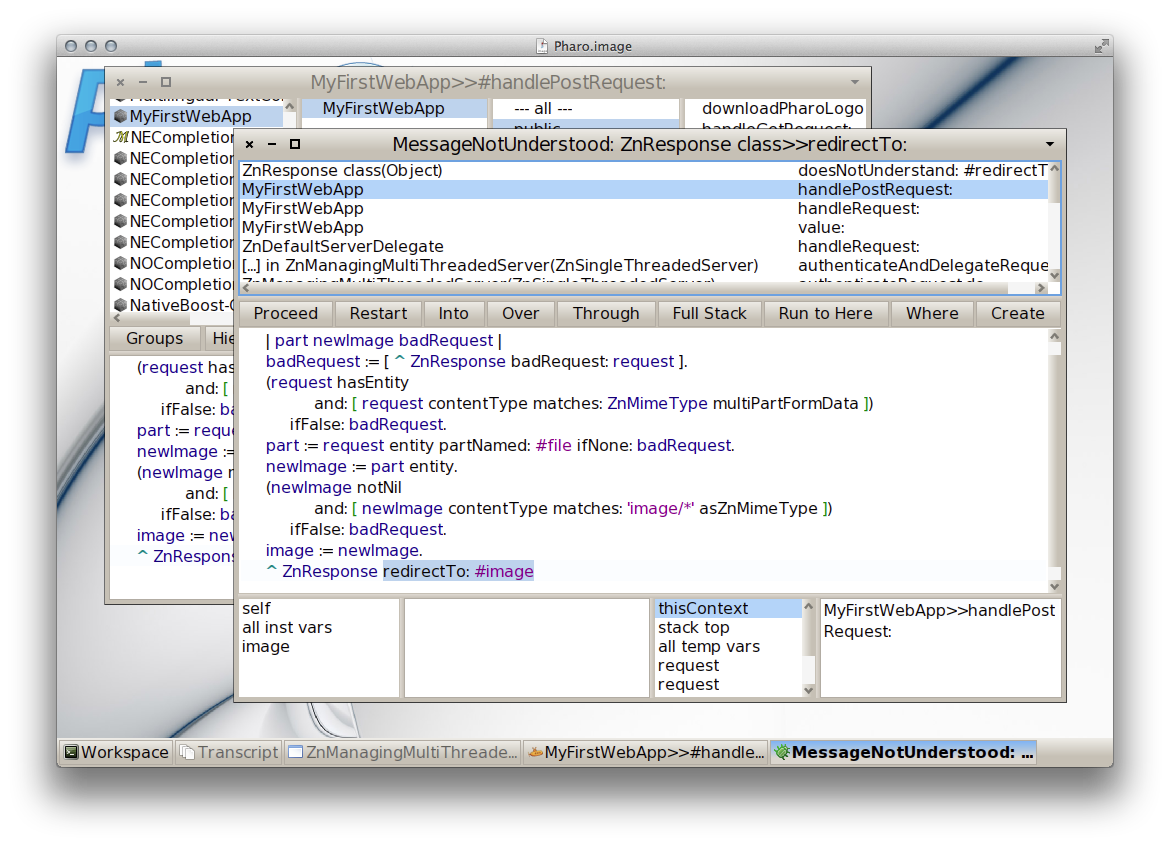Select the ZnDefaultServerDelegate stack frame
1170x846 pixels.
644,247
